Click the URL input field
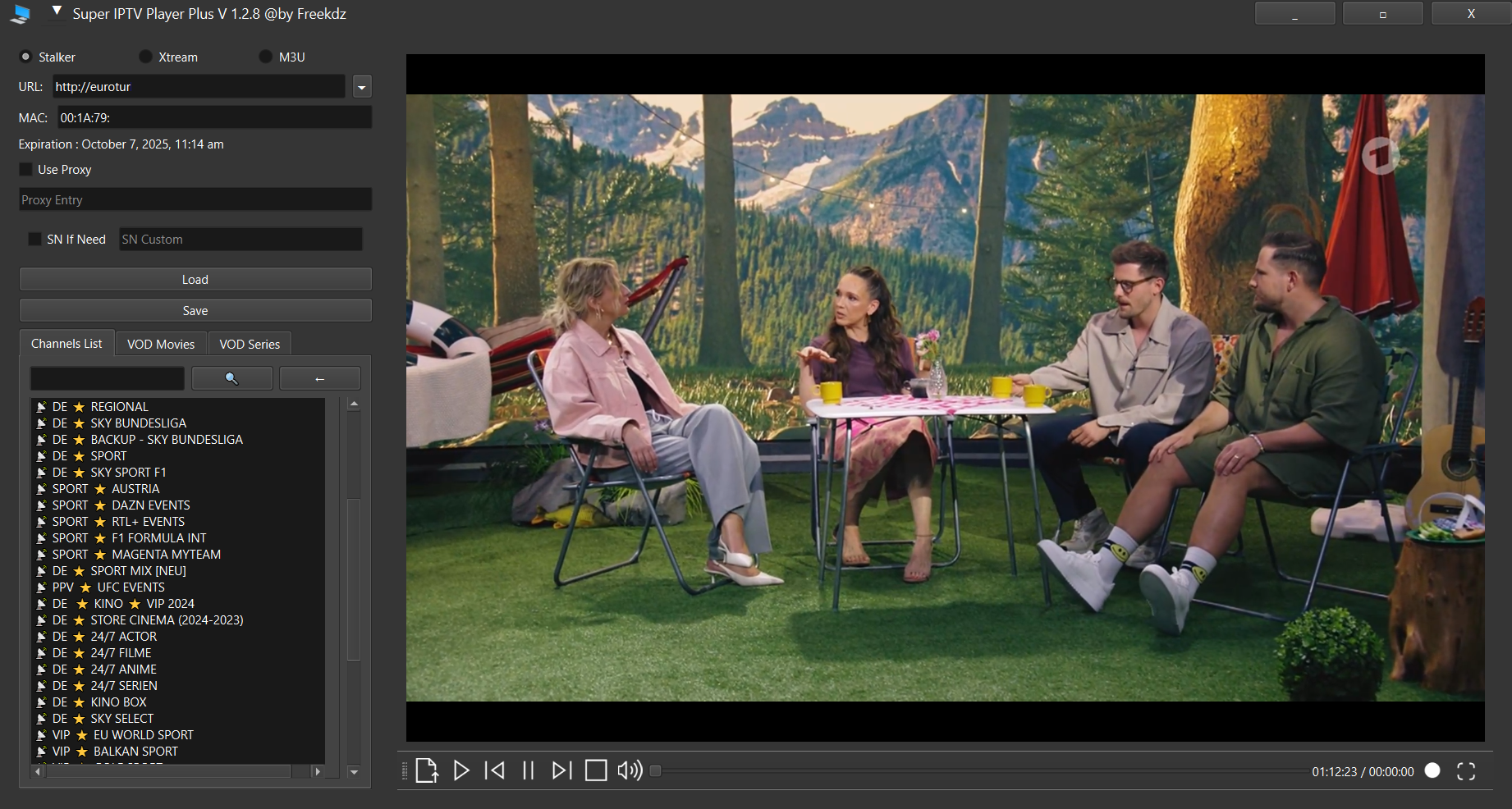This screenshot has width=1512, height=809. (x=199, y=86)
